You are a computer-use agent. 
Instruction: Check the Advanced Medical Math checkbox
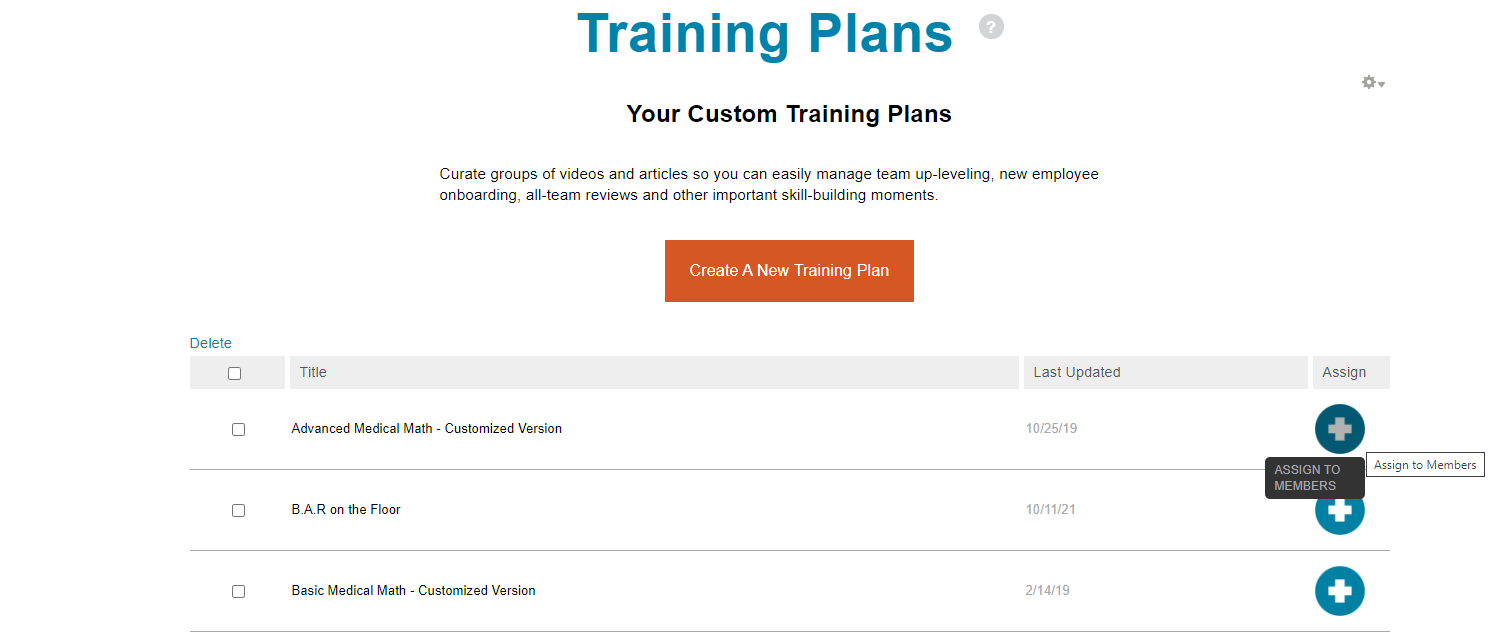click(x=238, y=429)
